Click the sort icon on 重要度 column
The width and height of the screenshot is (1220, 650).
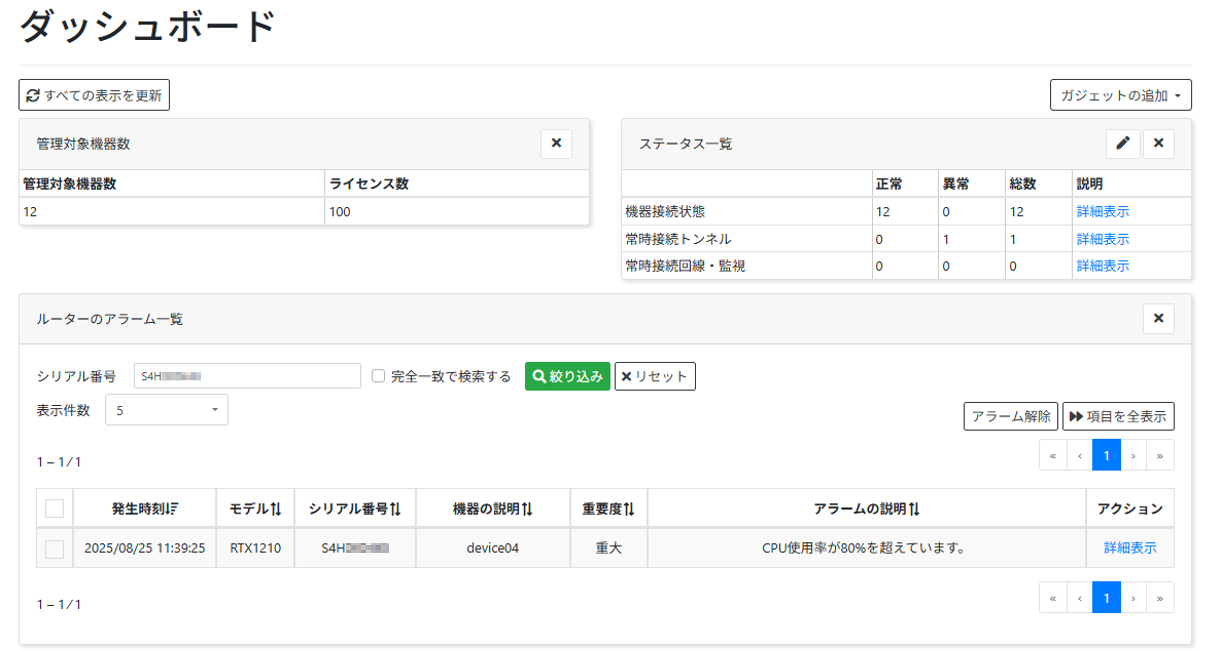[631, 507]
